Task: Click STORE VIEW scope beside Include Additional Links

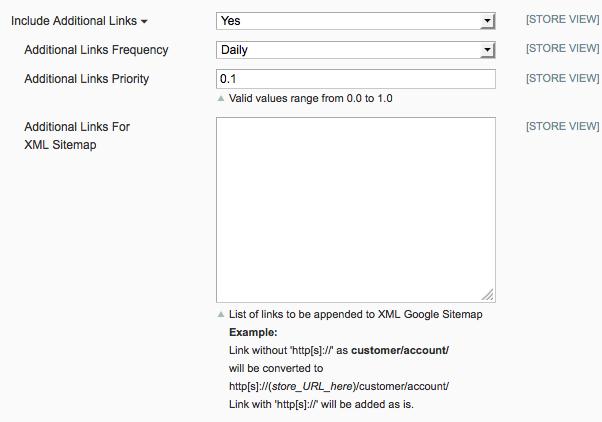Action: point(562,19)
